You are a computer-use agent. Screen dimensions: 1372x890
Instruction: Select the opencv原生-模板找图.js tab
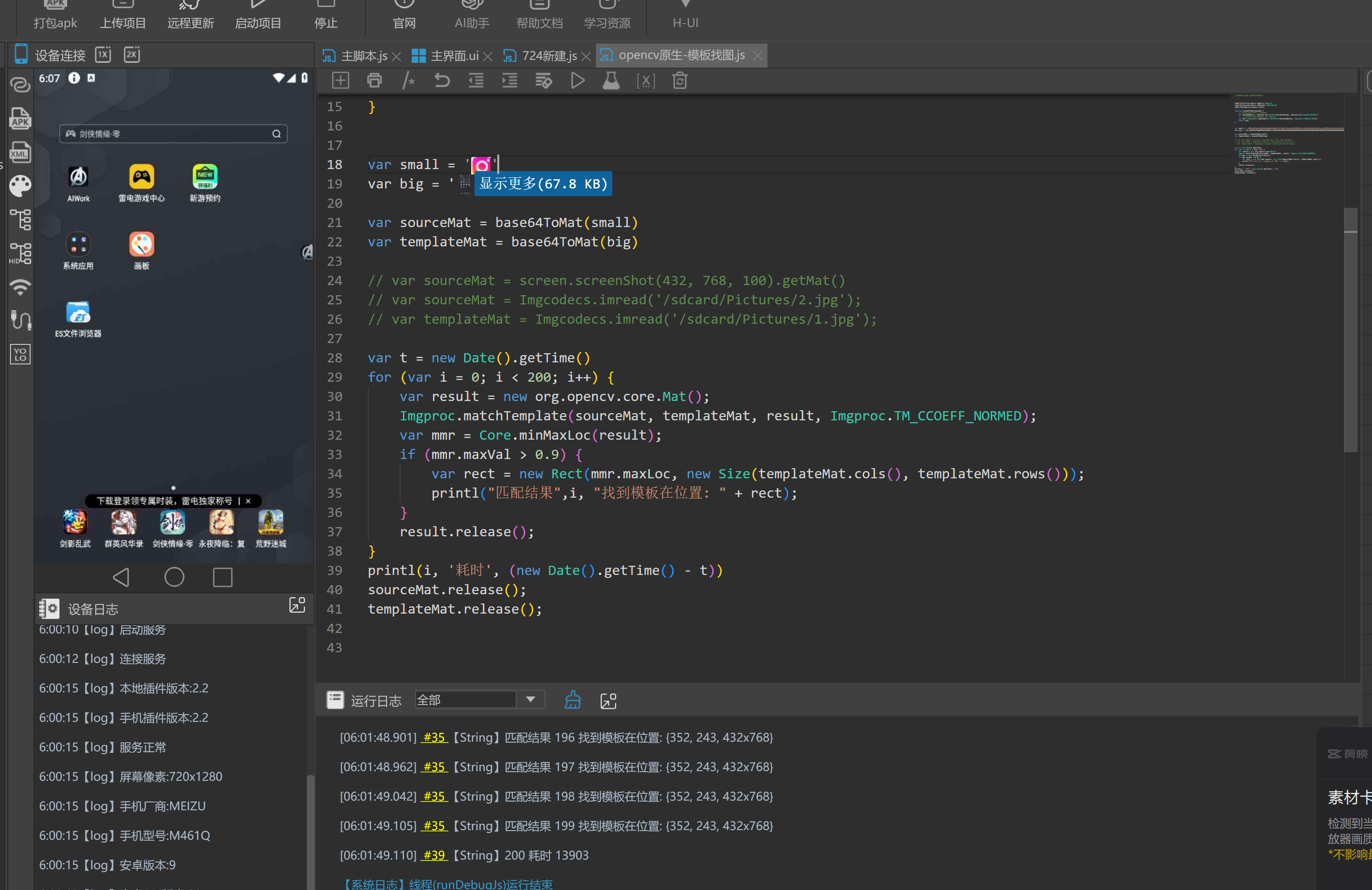[x=681, y=56]
